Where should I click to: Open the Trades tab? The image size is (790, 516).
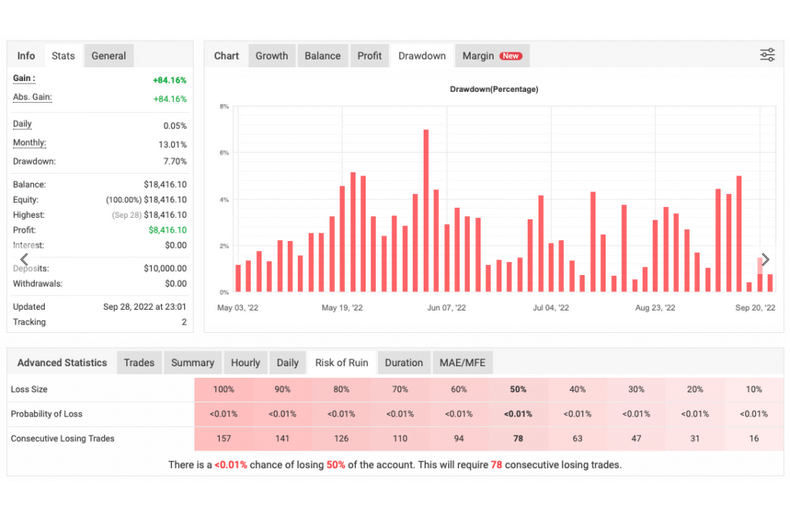click(139, 363)
